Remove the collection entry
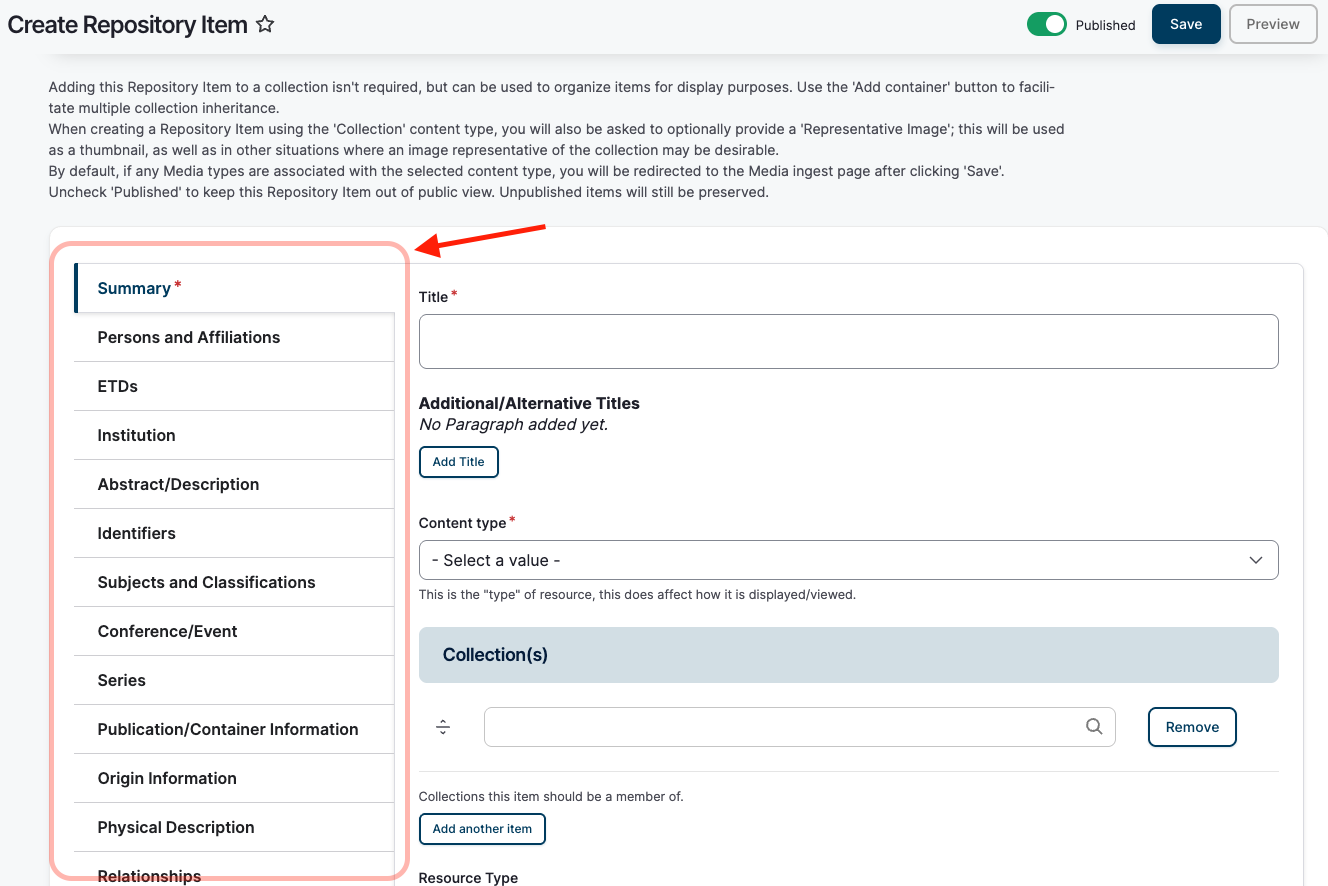The image size is (1328, 886). click(1192, 727)
